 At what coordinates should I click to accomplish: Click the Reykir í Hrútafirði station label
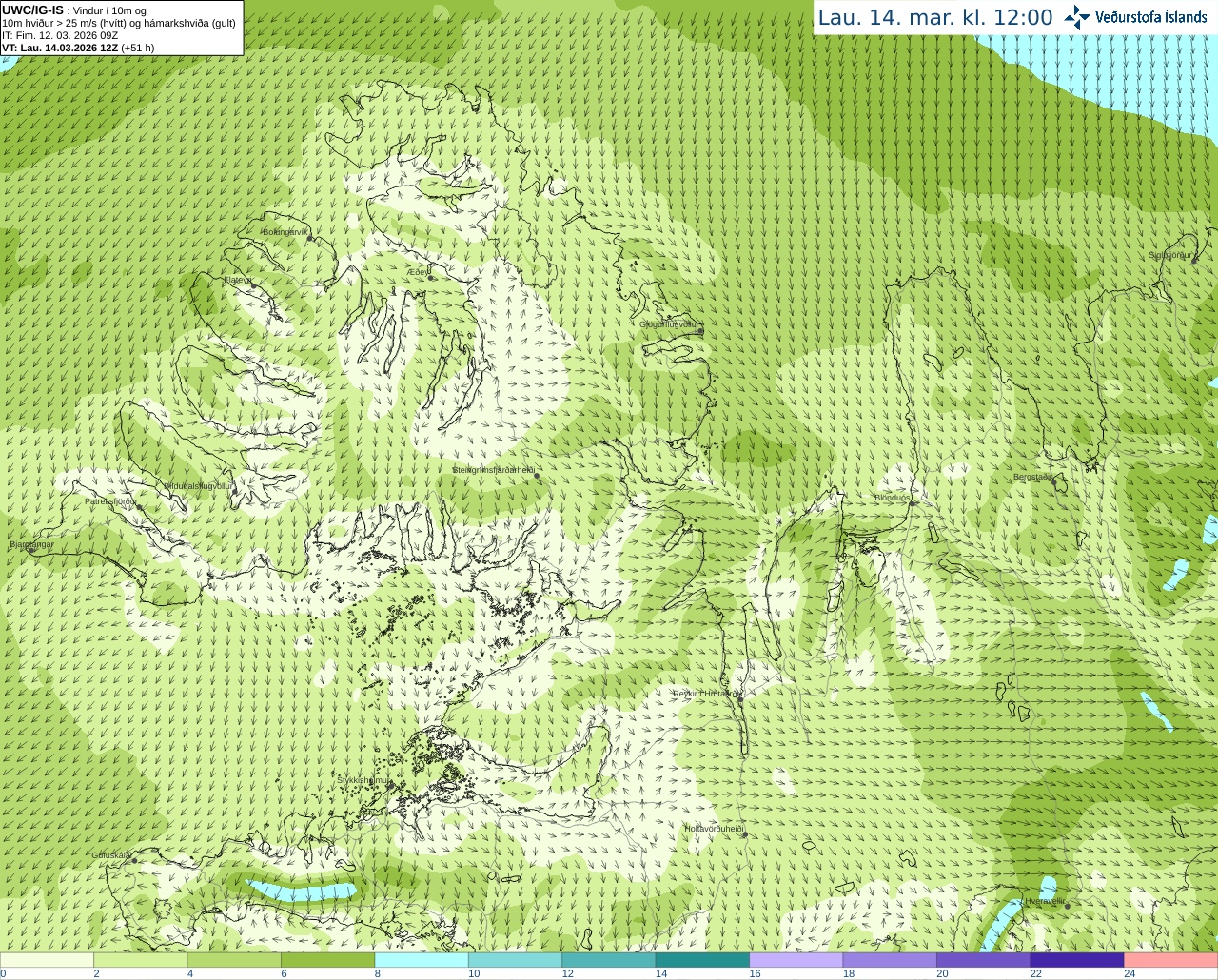[x=708, y=694]
